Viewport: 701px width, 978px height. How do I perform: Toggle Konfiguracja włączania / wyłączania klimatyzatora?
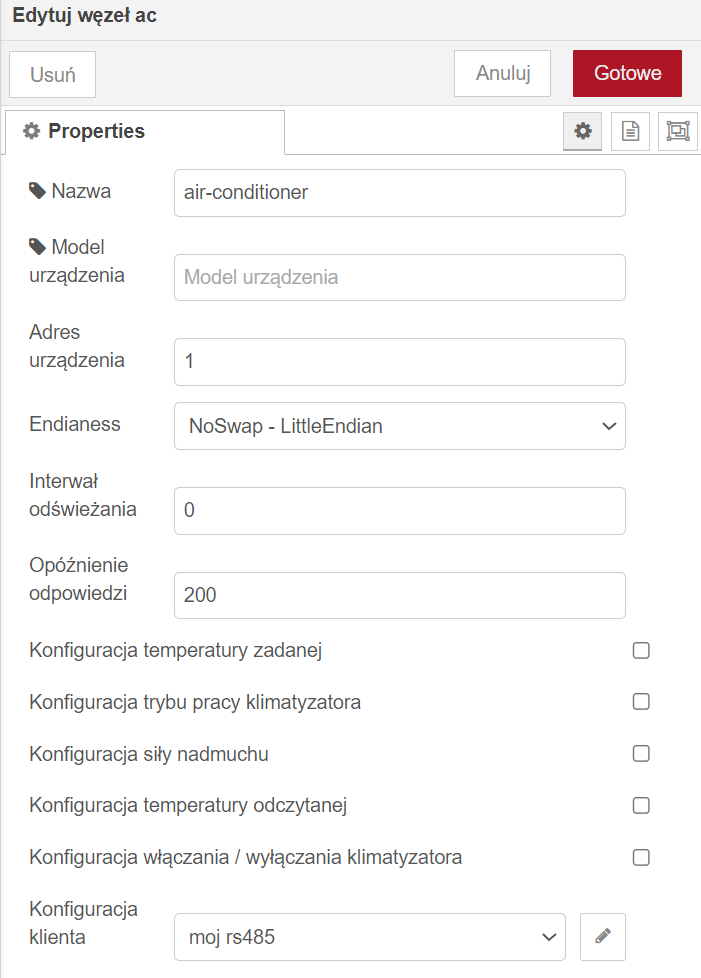coord(641,857)
